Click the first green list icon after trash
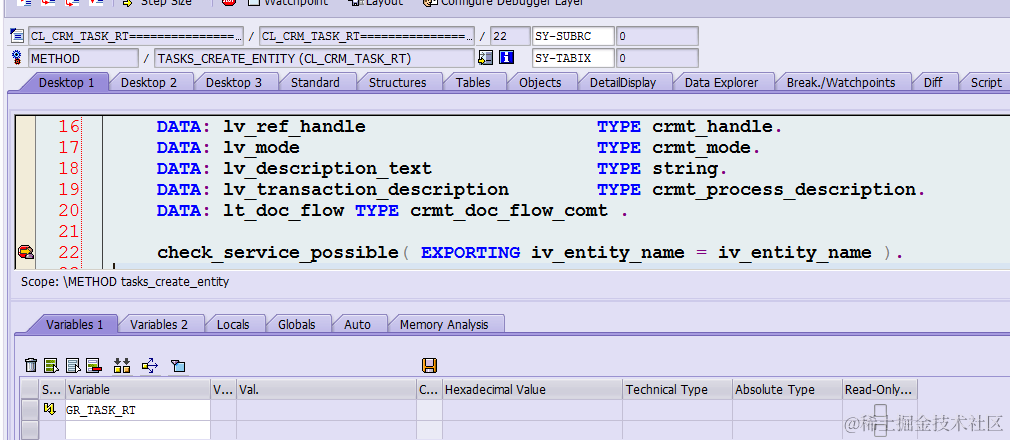This screenshot has height=440, width=1010. point(52,366)
